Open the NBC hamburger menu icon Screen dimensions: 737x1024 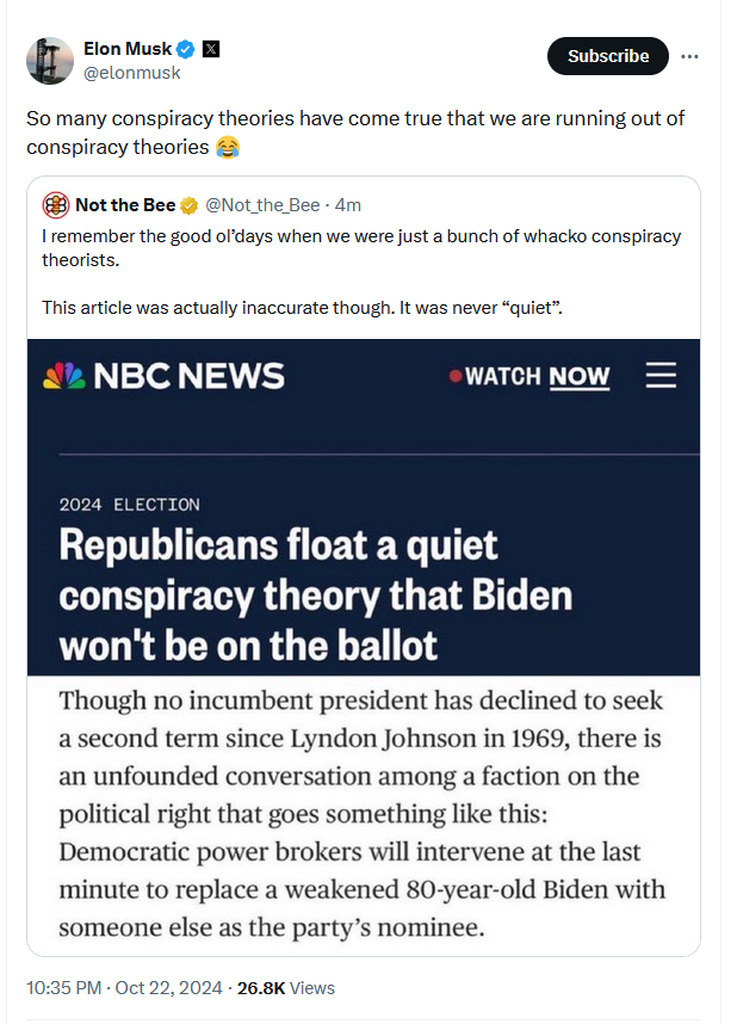[x=661, y=376]
